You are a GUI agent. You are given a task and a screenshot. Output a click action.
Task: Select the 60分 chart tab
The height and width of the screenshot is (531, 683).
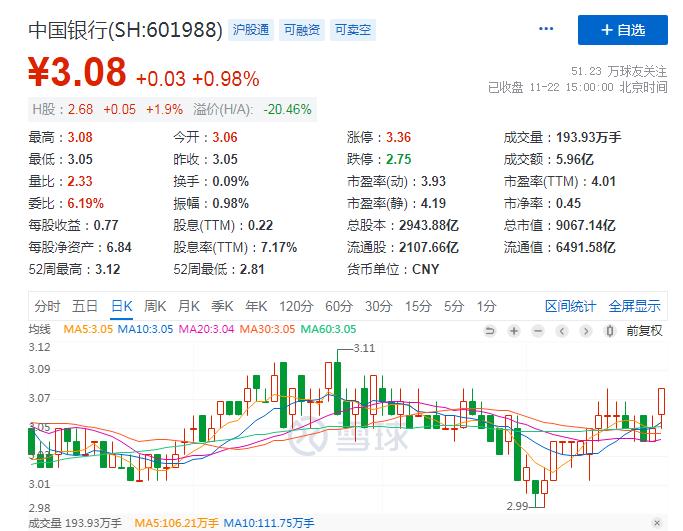(x=339, y=306)
